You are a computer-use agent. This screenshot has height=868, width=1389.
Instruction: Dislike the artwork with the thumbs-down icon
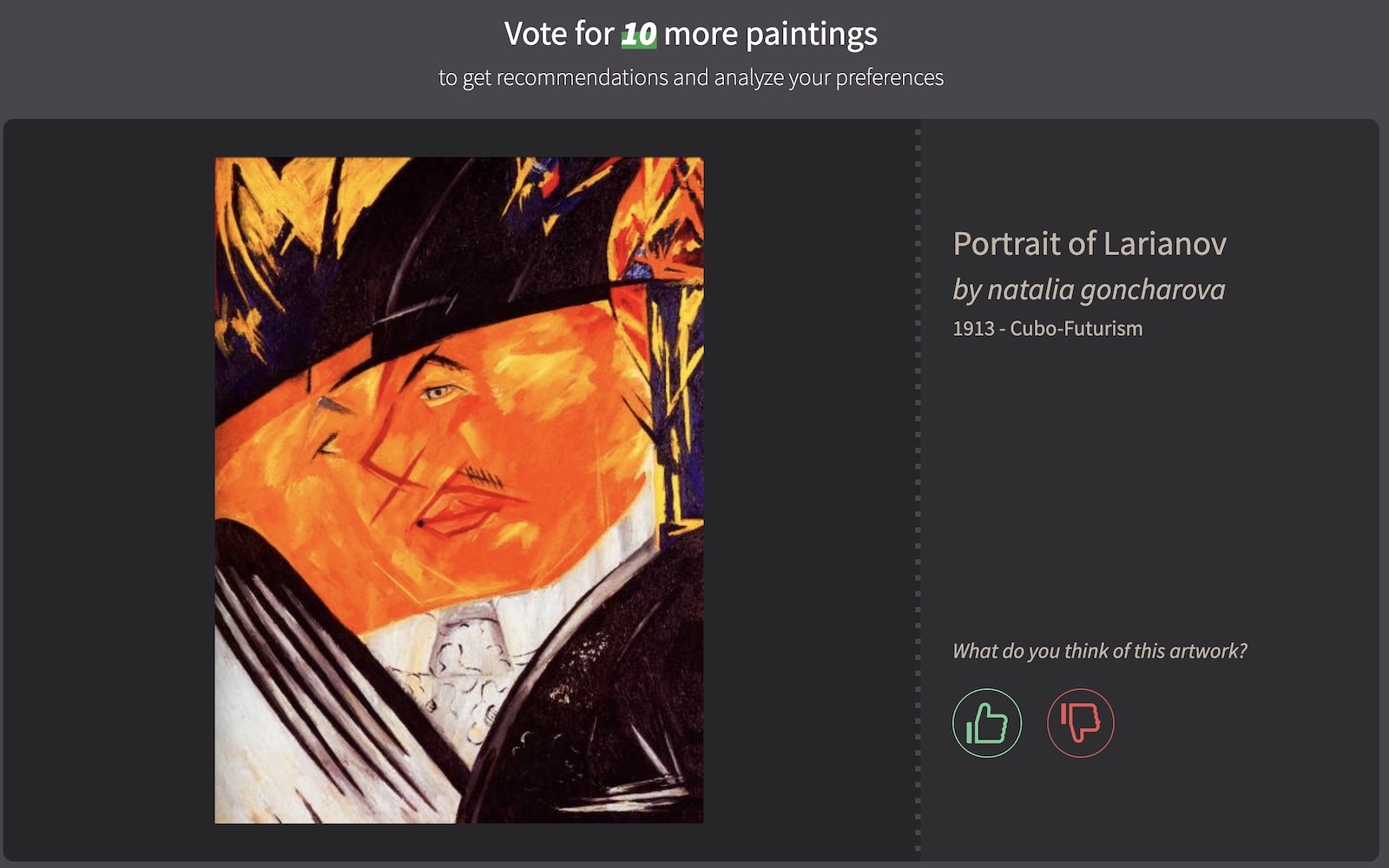[x=1081, y=723]
